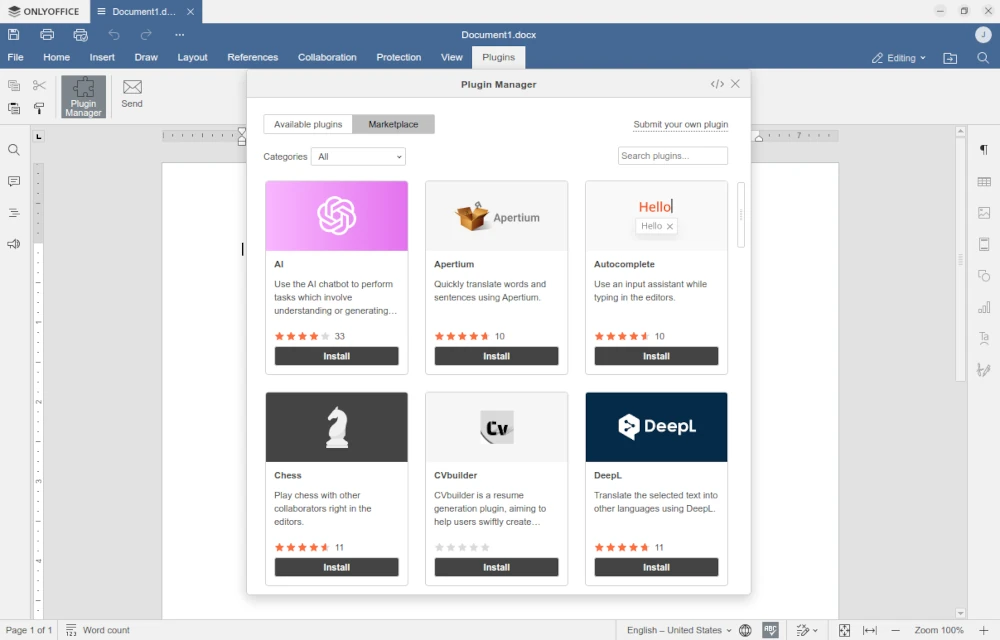Image resolution: width=1000 pixels, height=640 pixels.
Task: Install the DeepL plugin
Action: (656, 567)
